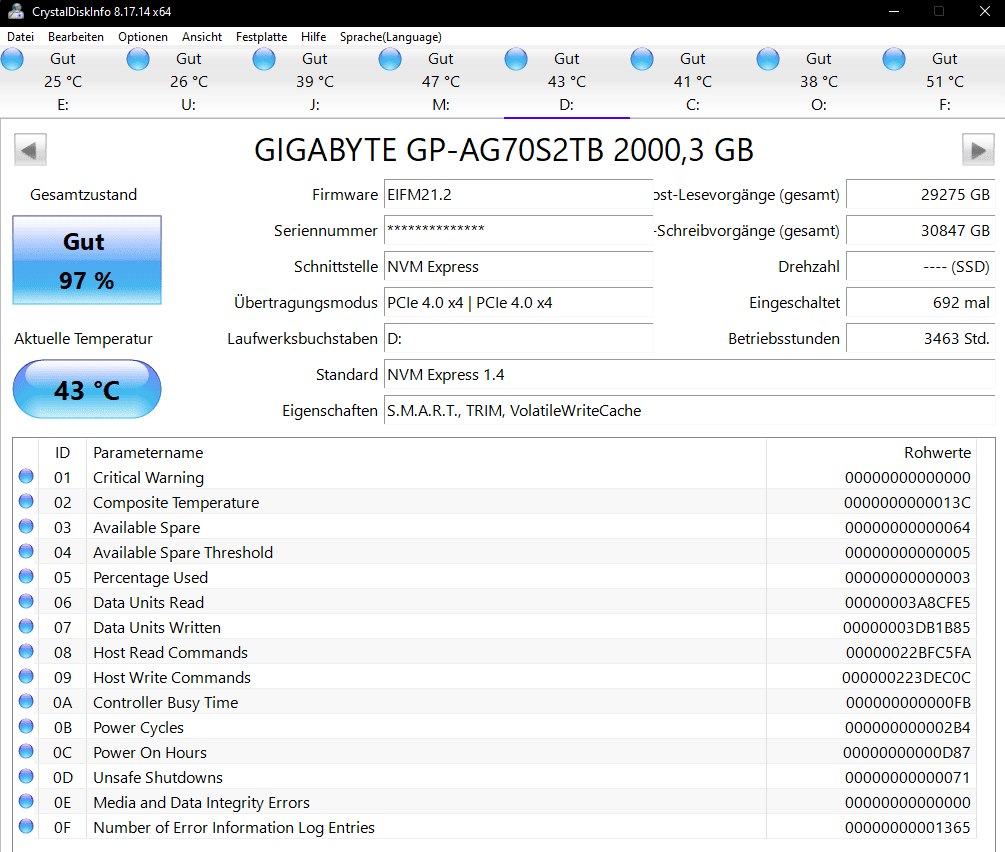
Task: Click the Eingeschaltet value 692 mal
Action: pyautogui.click(x=921, y=302)
